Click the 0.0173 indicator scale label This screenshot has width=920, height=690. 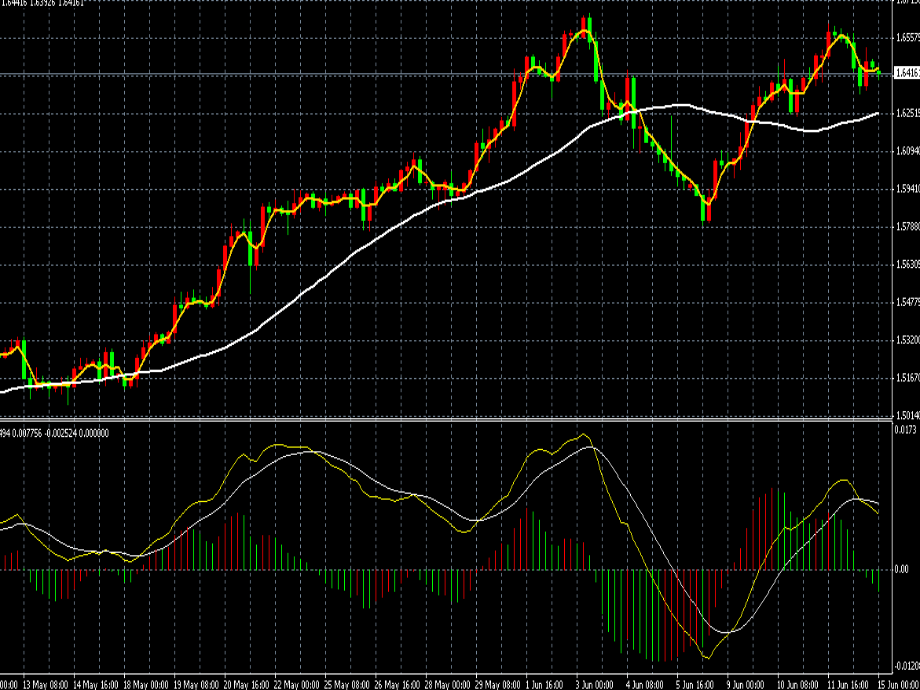(907, 430)
